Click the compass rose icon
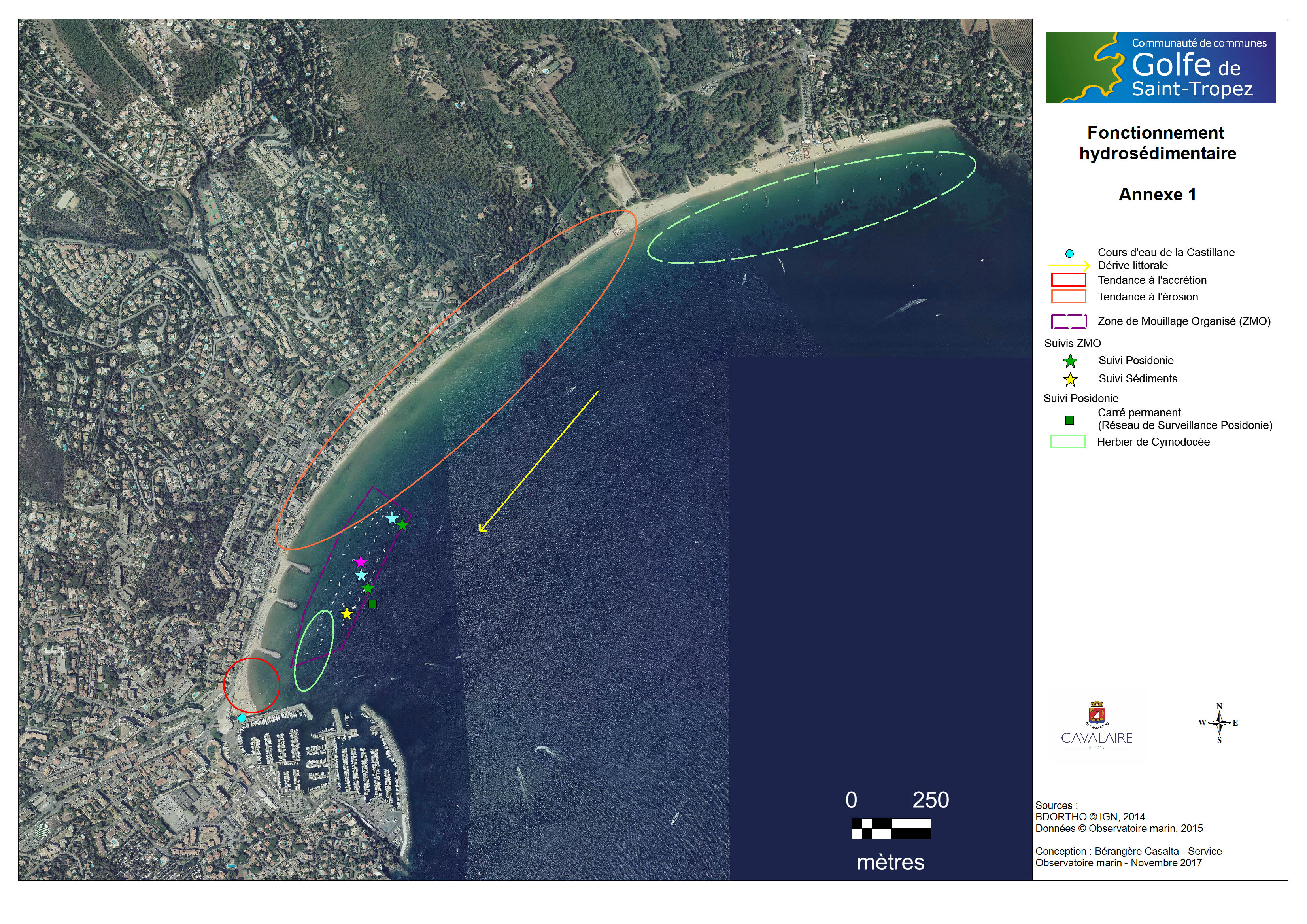The image size is (1307, 924). [1219, 723]
